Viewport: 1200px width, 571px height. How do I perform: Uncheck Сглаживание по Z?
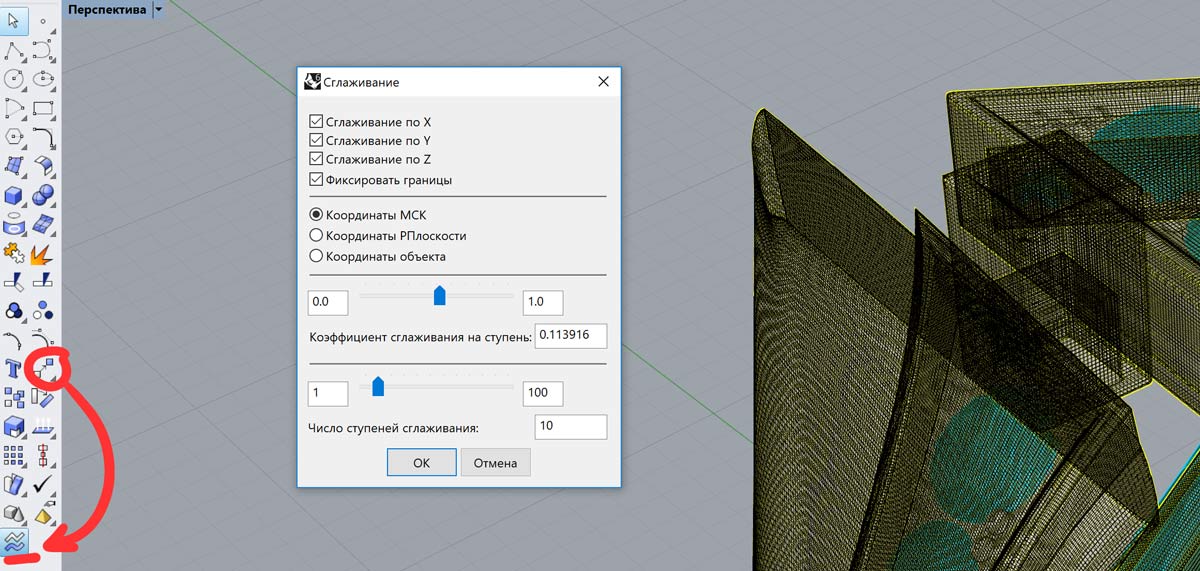click(x=317, y=159)
